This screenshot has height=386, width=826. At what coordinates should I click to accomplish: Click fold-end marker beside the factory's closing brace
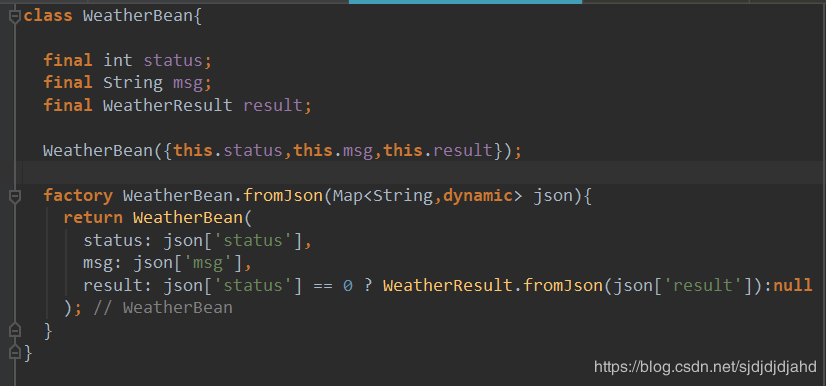(15, 330)
